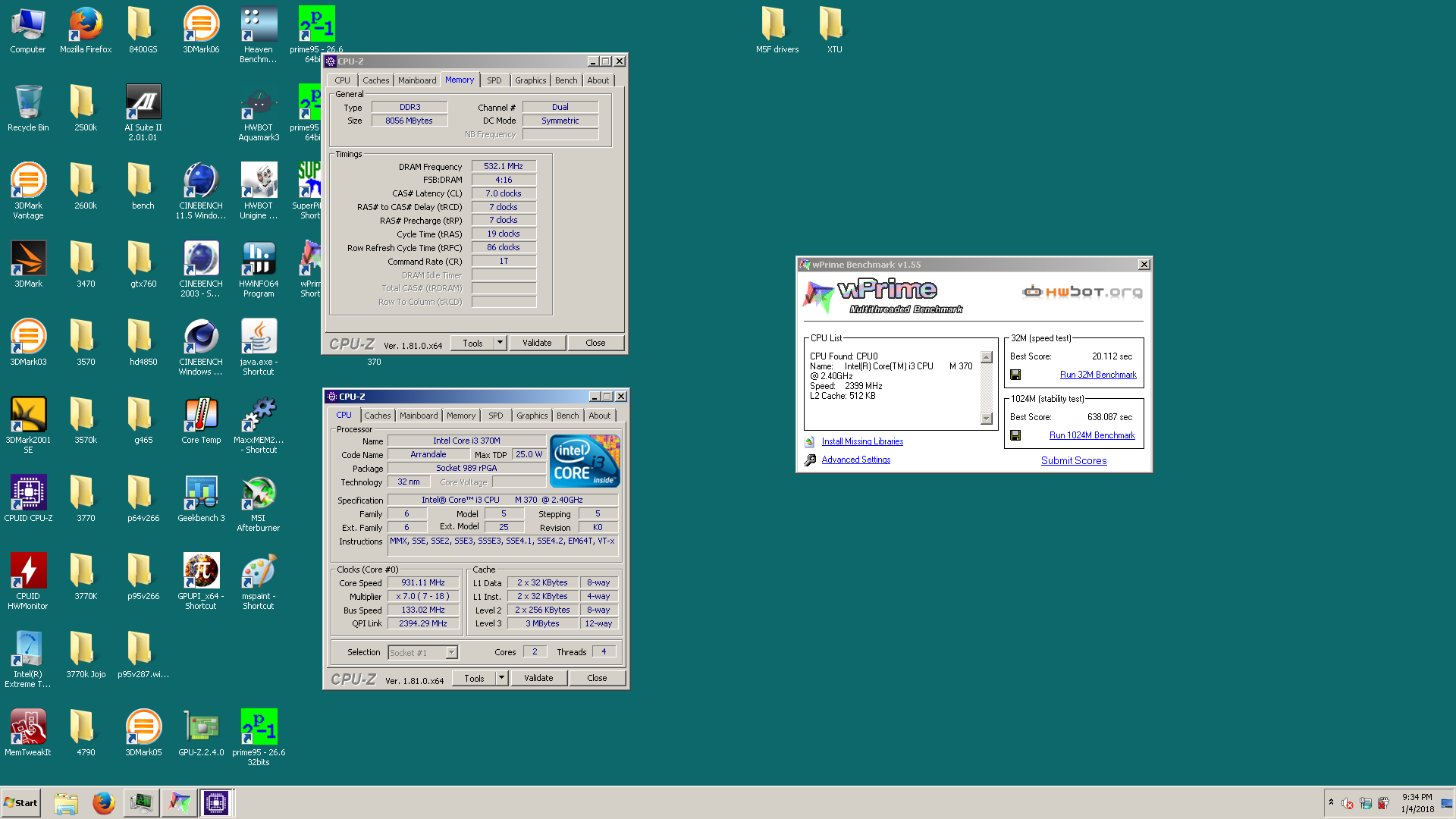Screen dimensions: 1456x819
Task: Run 32M Benchmark in wPrime
Action: [1098, 375]
